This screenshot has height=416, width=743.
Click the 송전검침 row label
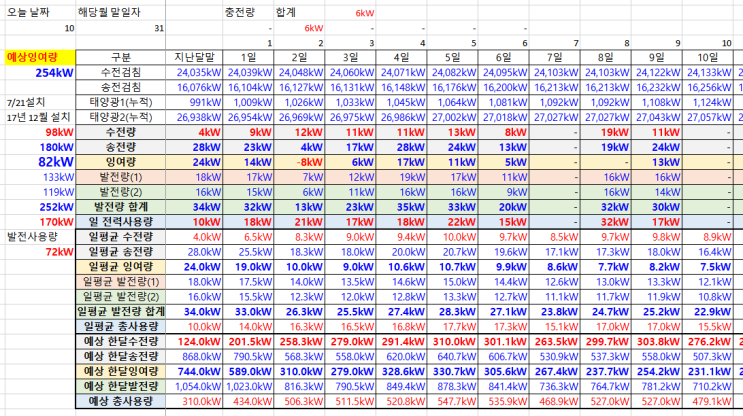point(120,87)
